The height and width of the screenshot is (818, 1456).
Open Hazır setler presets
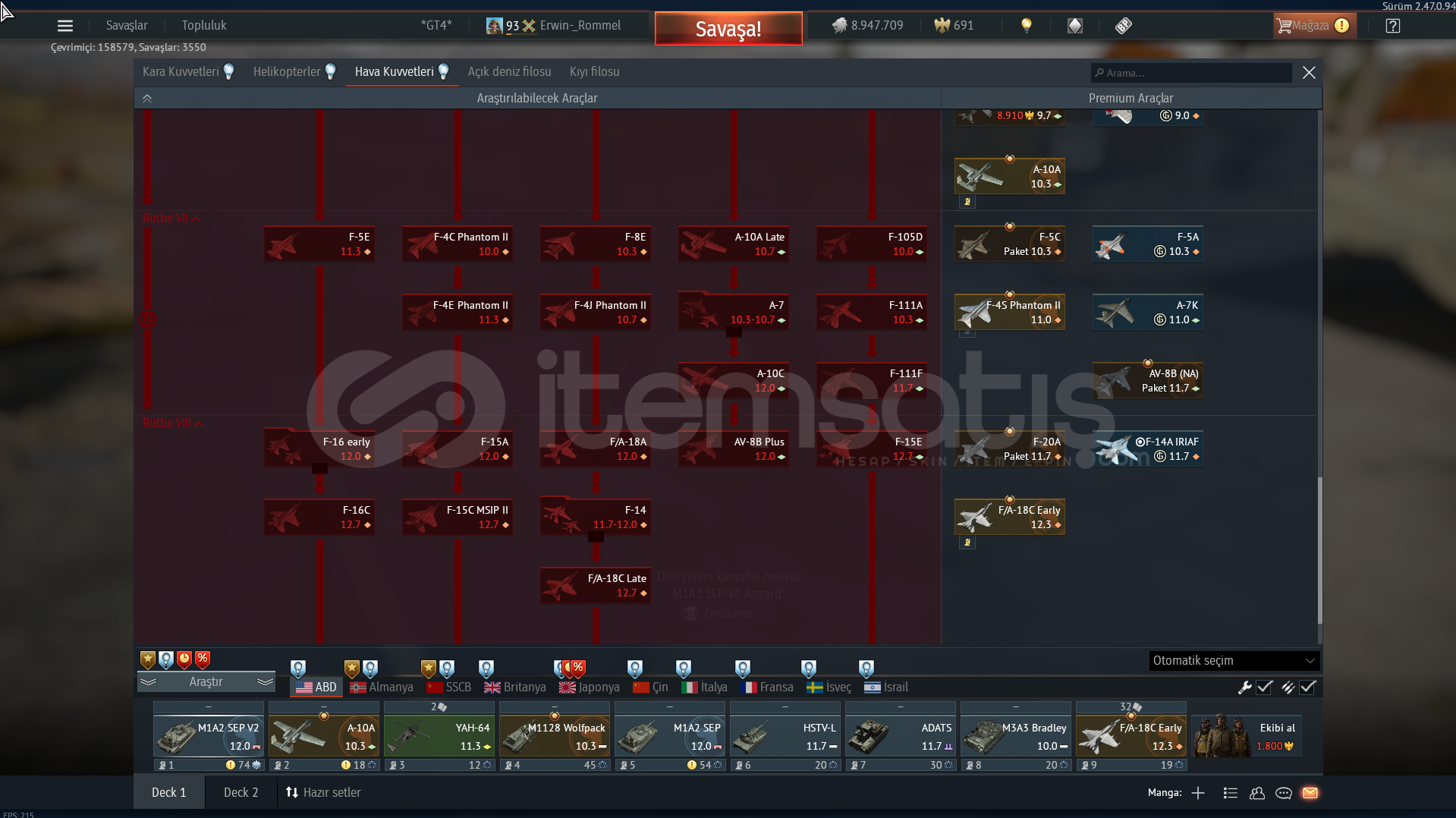323,793
